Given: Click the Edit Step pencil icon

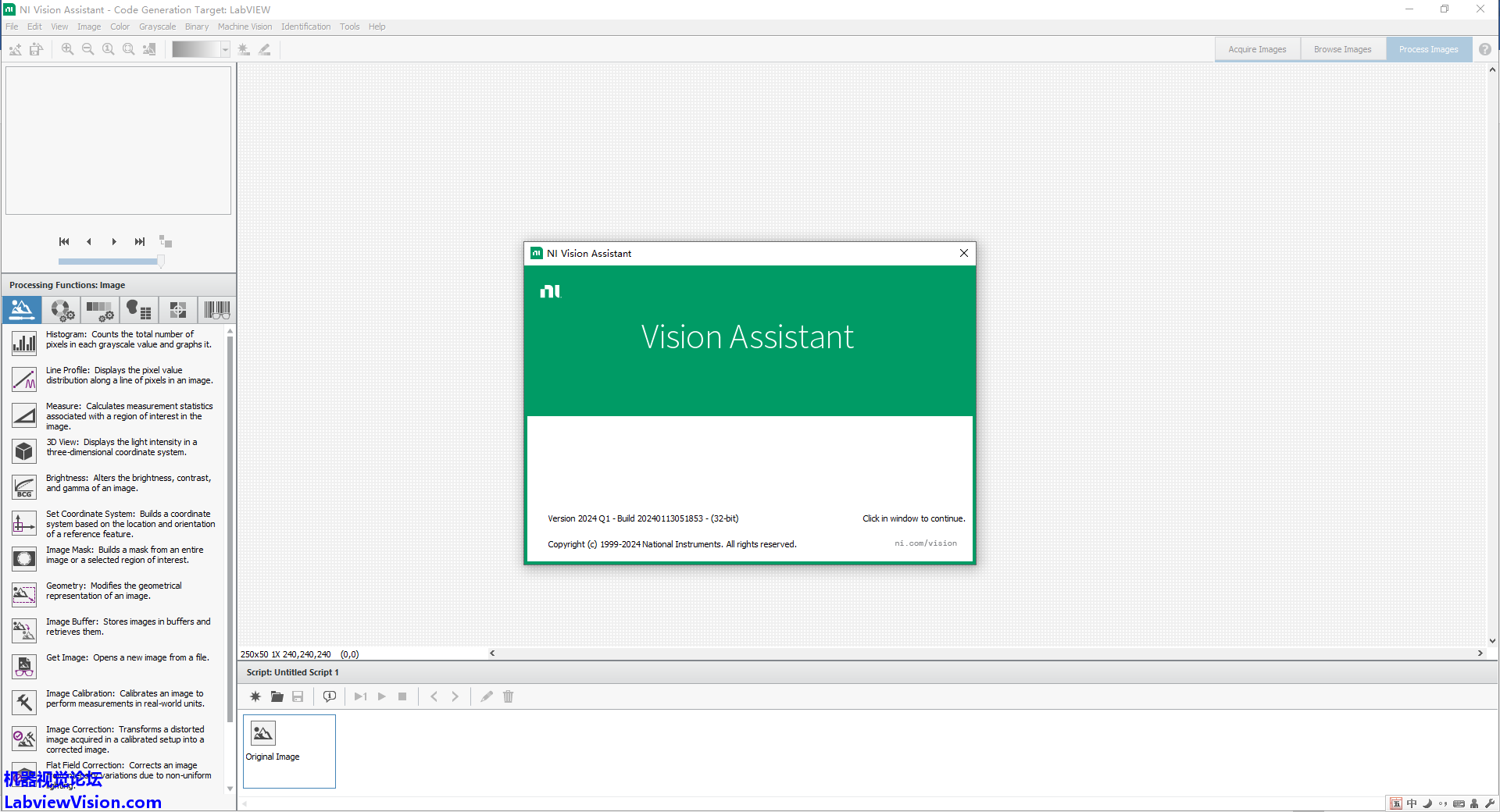Looking at the screenshot, I should click(x=487, y=696).
